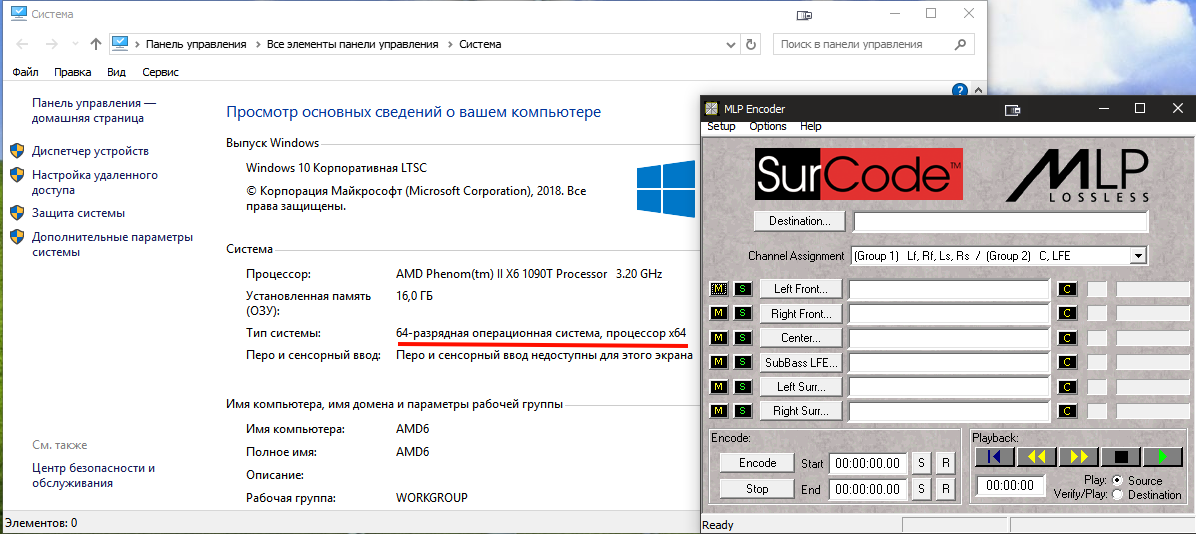Screen dimensions: 1196x534
Task: Click the C button on Right Surr row
Action: pos(1067,411)
